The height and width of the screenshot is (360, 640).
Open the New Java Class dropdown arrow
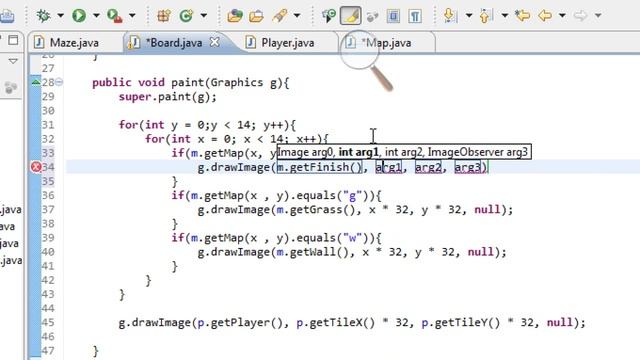203,16
